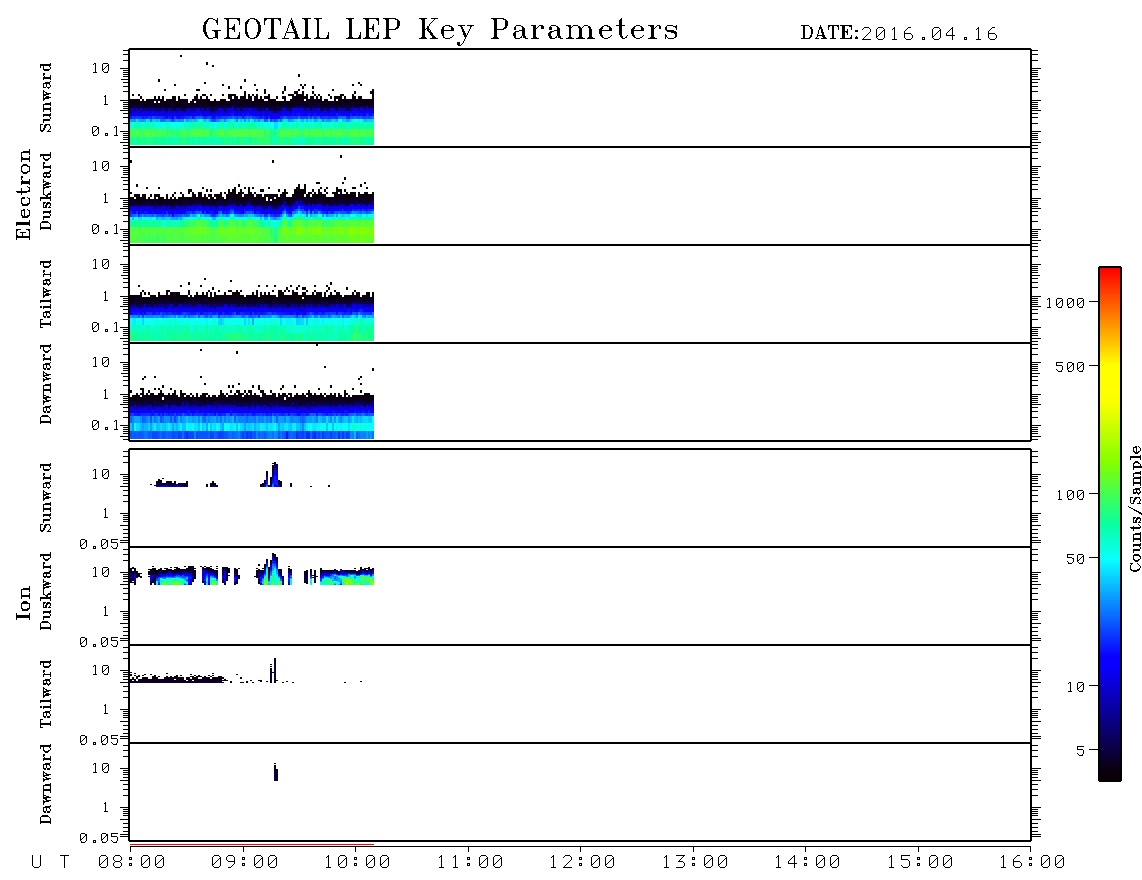Click the "13:00" time tick label

[695, 863]
